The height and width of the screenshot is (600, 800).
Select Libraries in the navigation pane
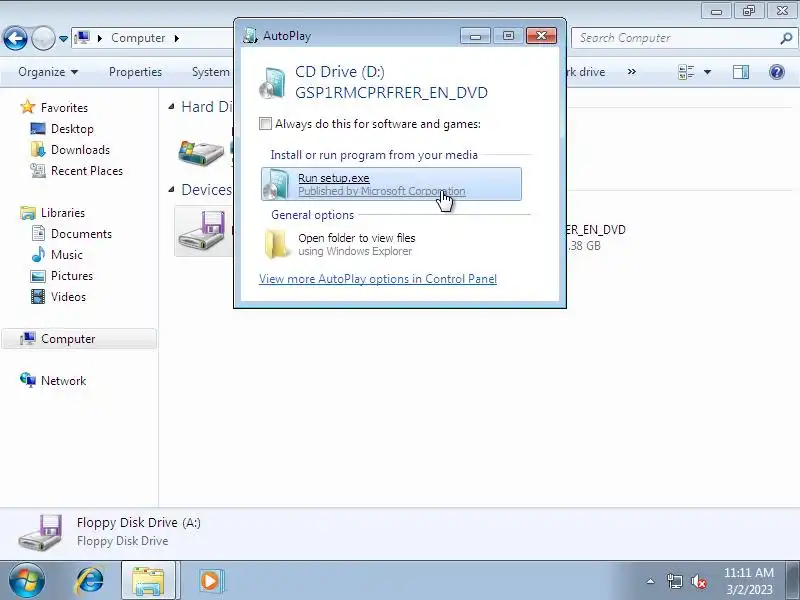click(63, 212)
